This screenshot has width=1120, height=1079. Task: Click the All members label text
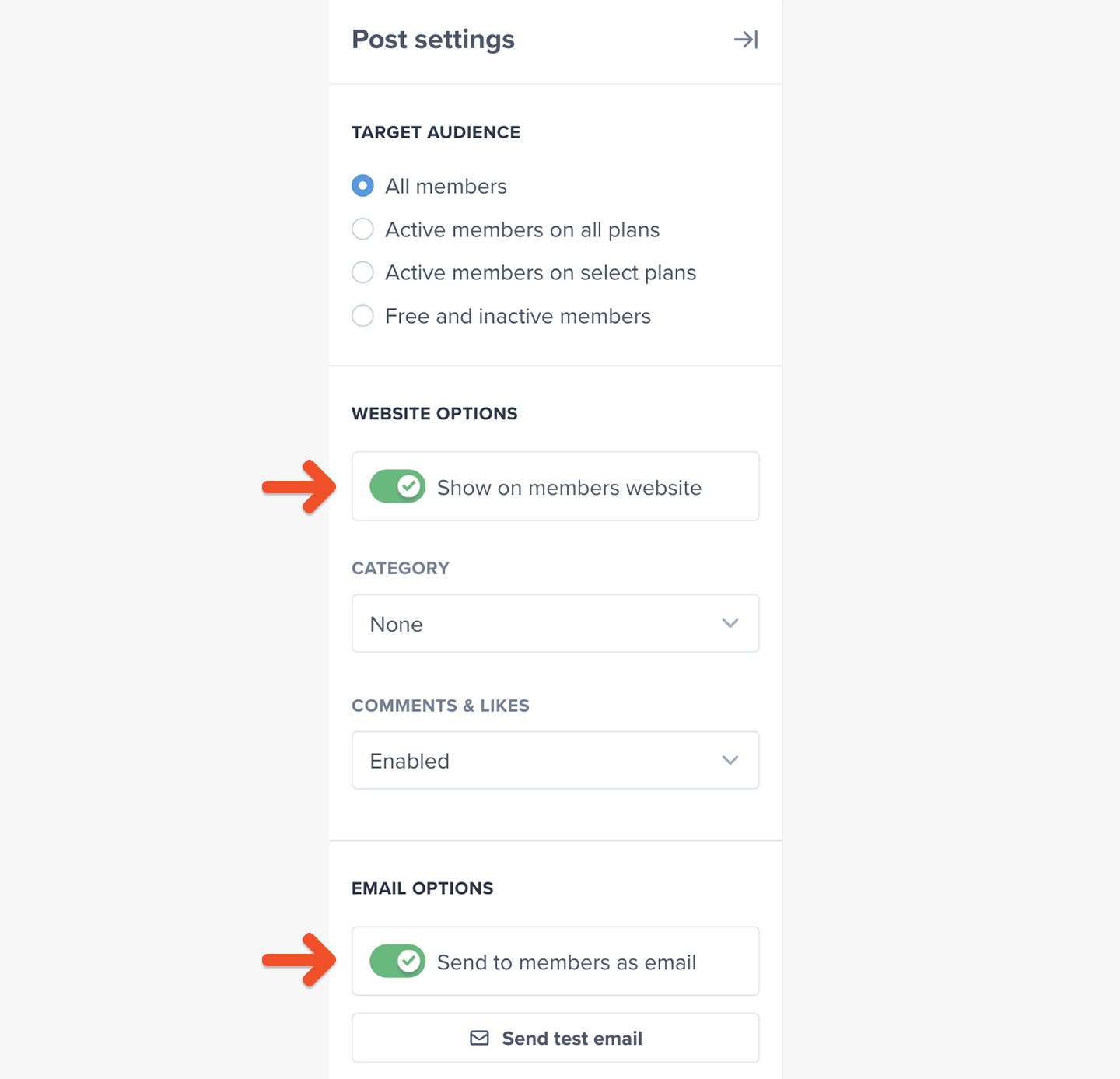click(446, 187)
